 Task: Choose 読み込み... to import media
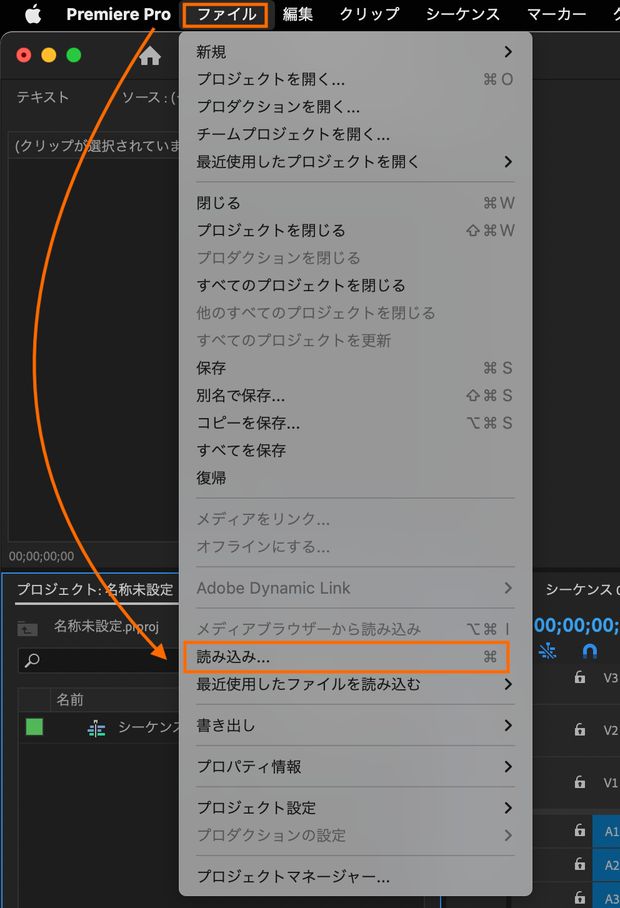point(346,657)
